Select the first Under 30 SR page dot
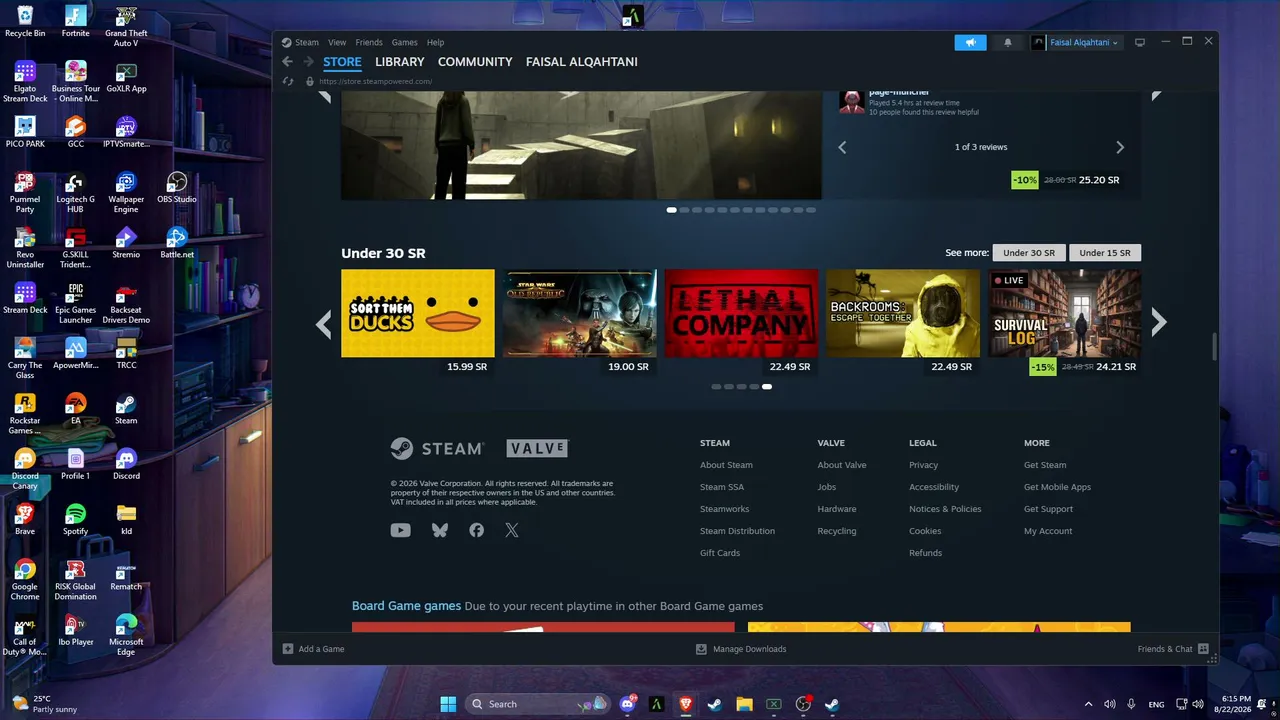 tap(716, 387)
